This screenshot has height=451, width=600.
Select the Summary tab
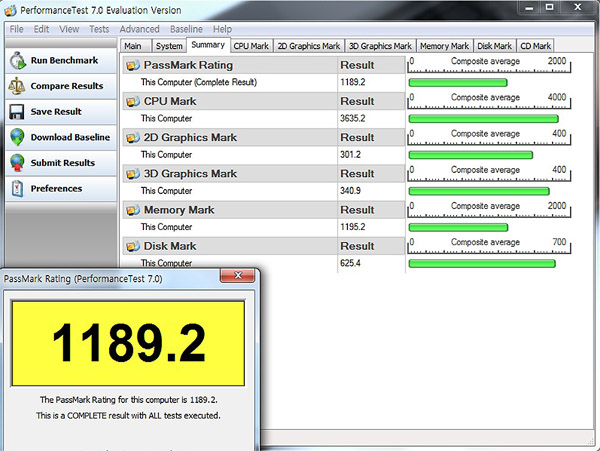tap(208, 45)
